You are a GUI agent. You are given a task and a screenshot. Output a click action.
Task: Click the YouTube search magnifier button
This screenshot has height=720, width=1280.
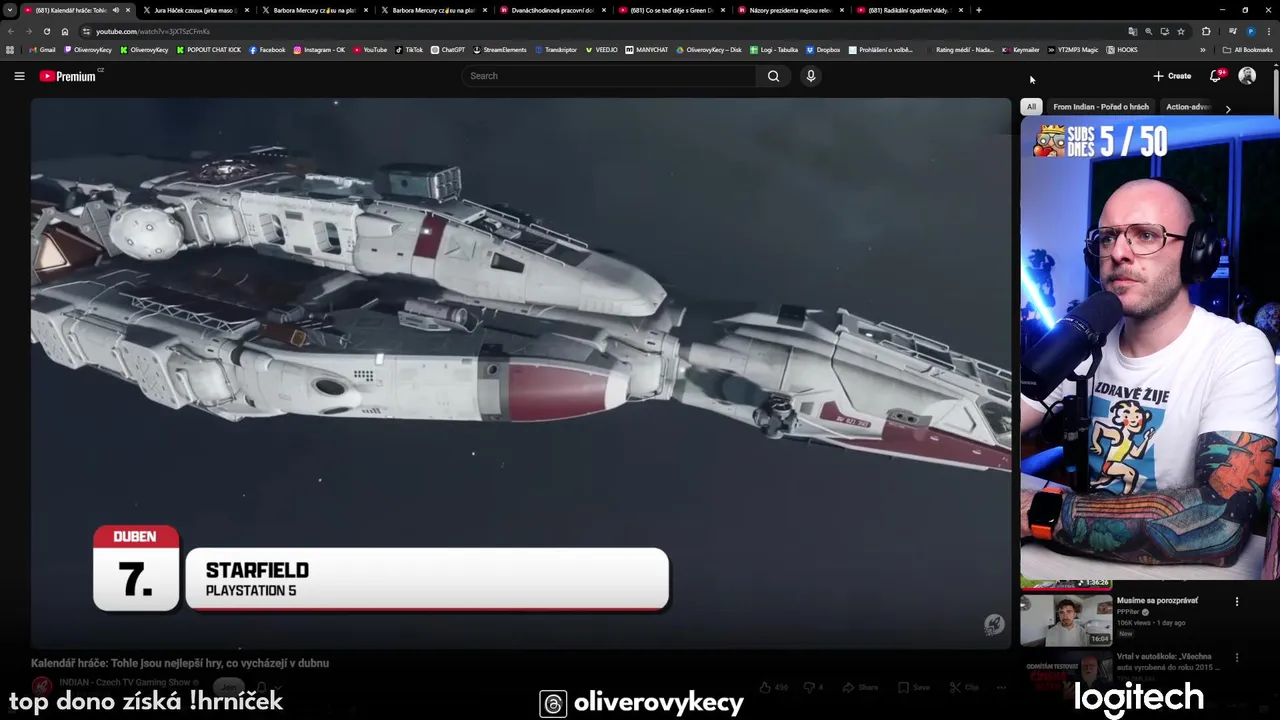773,76
